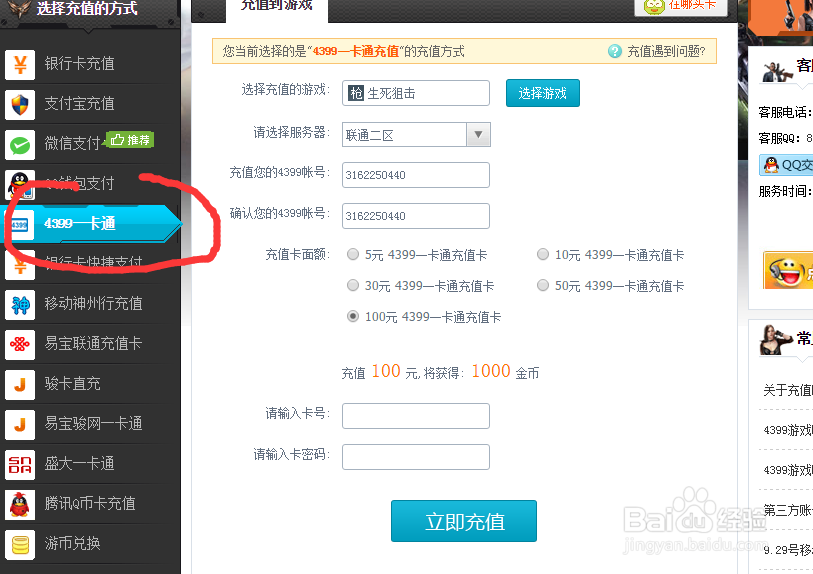Open the 关于充值 FAQ link
Viewport: 813px width, 574px height.
[788, 390]
